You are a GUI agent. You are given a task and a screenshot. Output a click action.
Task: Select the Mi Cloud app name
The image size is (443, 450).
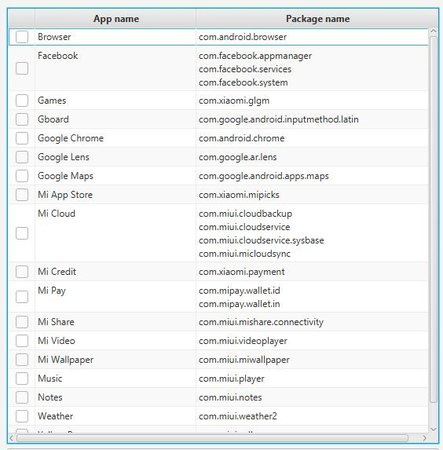pyautogui.click(x=56, y=213)
